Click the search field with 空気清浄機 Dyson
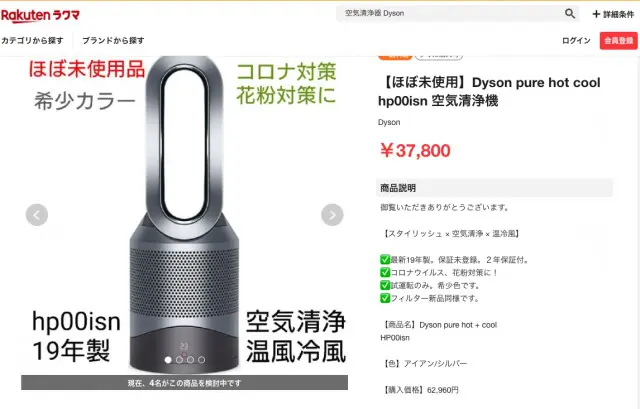640x409 pixels. point(451,13)
